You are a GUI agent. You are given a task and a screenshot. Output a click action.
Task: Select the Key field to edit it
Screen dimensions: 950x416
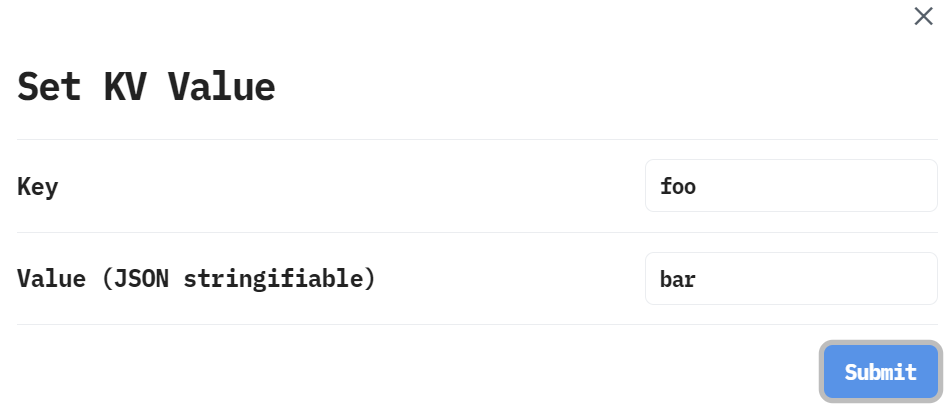(791, 186)
